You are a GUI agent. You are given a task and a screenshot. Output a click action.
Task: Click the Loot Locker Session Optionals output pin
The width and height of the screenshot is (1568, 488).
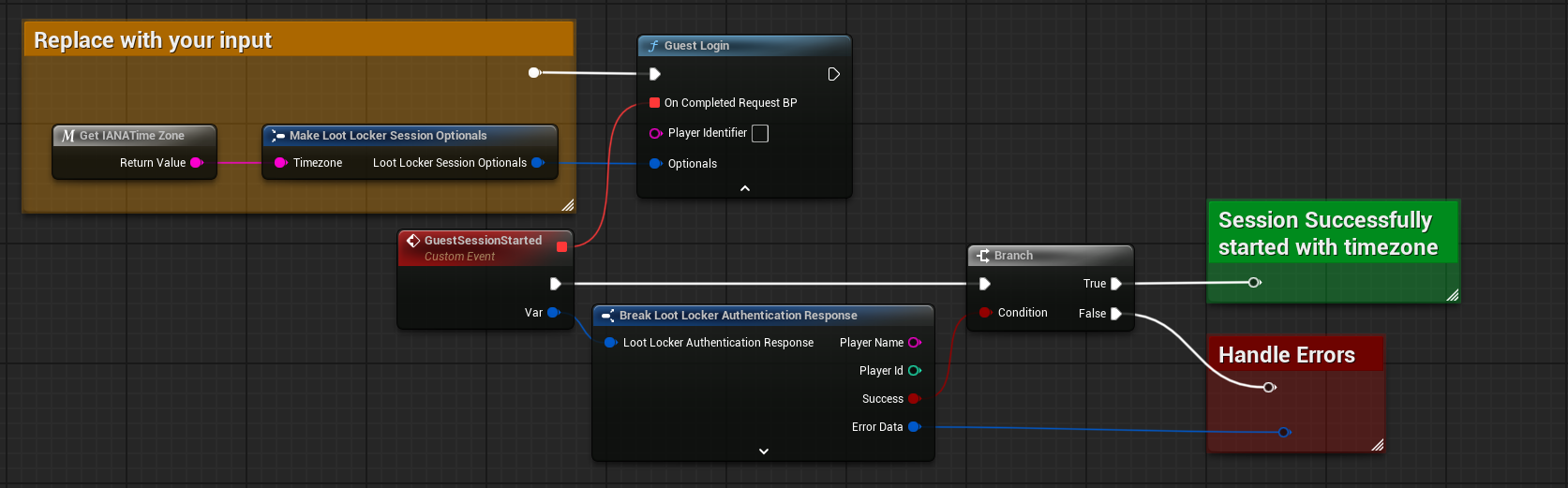(x=537, y=163)
